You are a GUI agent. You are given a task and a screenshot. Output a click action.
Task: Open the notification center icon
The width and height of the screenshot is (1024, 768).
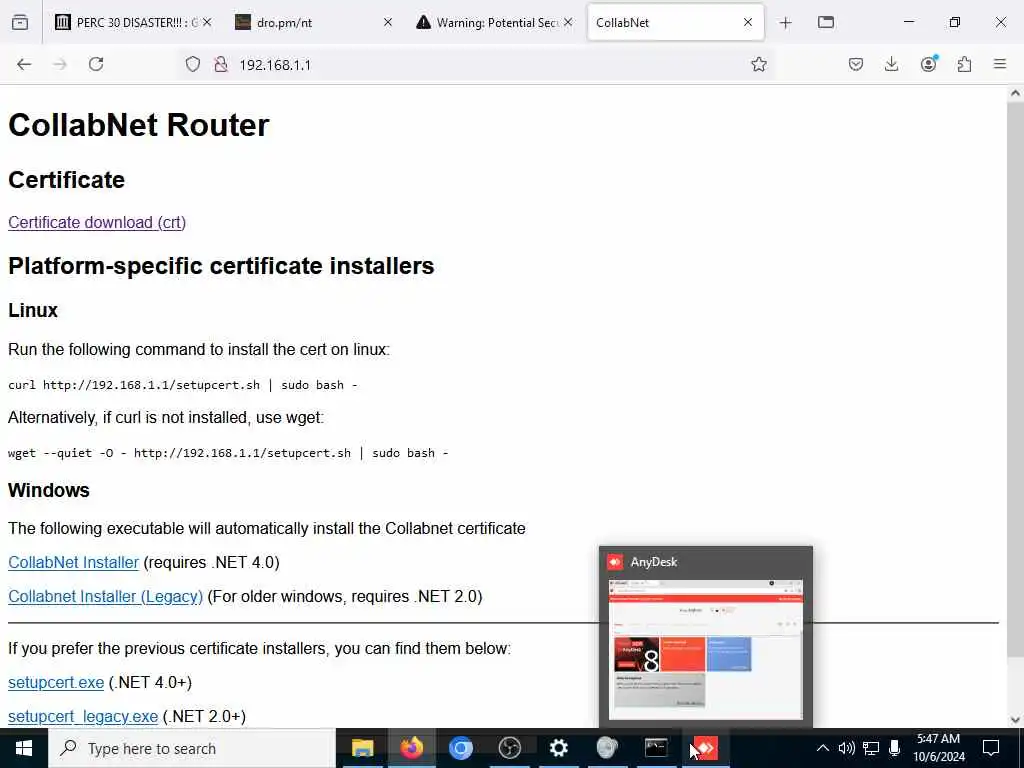pyautogui.click(x=991, y=748)
